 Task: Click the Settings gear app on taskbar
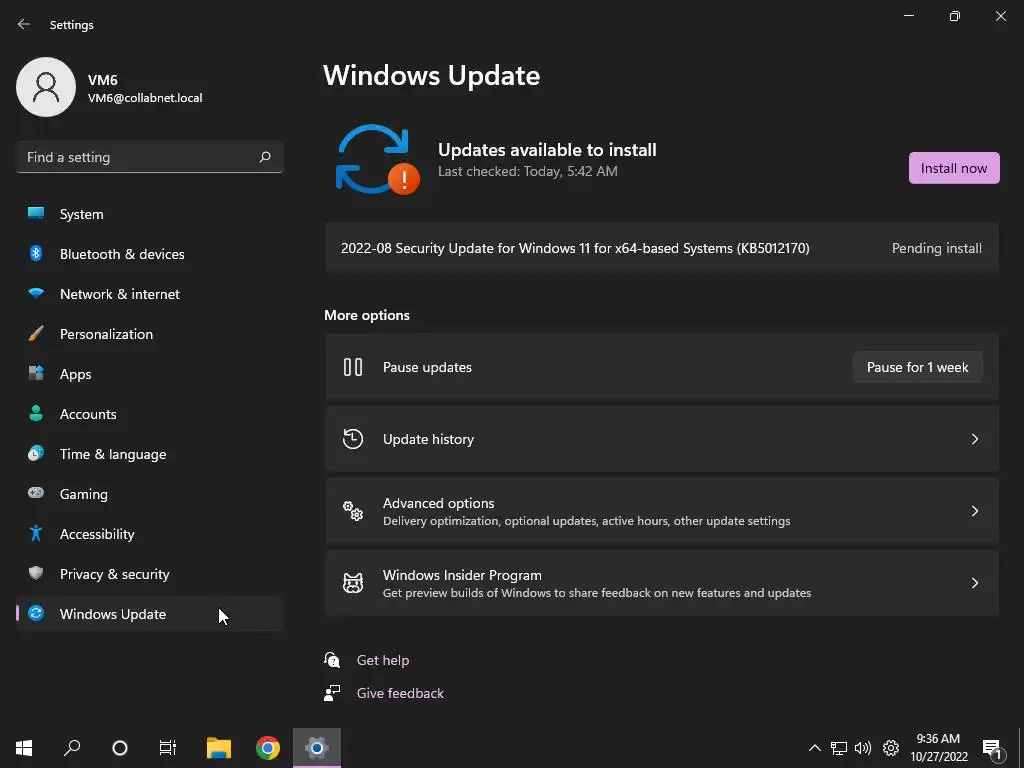(x=317, y=748)
